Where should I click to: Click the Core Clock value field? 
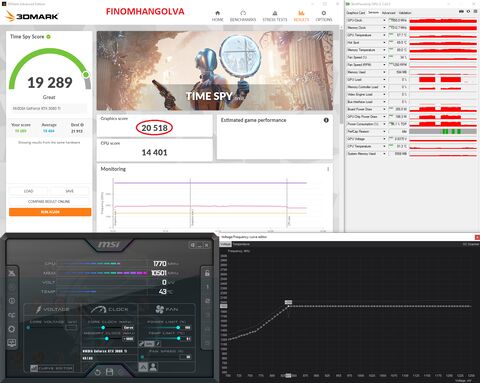pyautogui.click(x=129, y=328)
